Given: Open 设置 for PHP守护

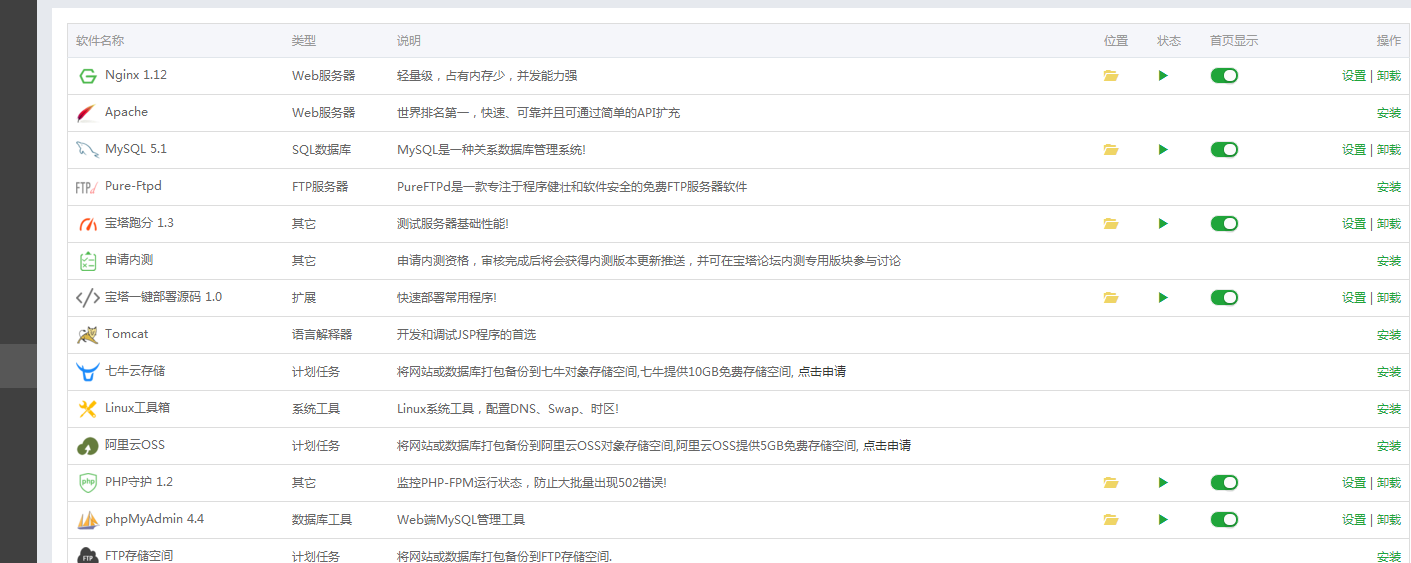Looking at the screenshot, I should 1354,483.
